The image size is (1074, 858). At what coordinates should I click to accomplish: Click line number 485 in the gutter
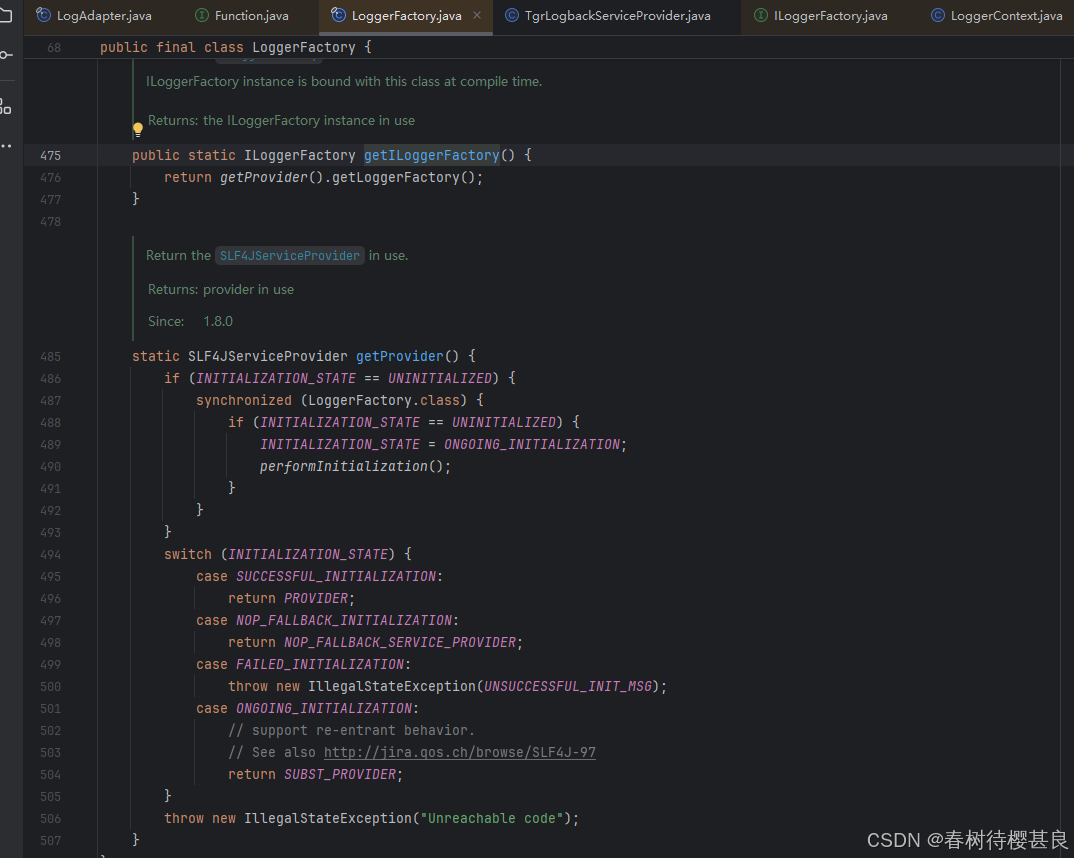point(51,356)
